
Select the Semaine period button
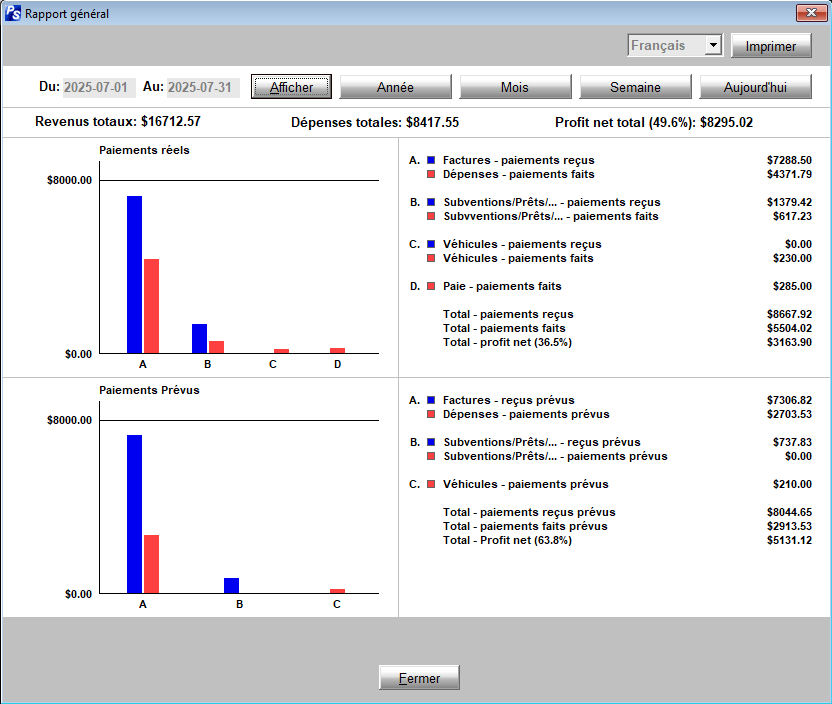point(635,87)
